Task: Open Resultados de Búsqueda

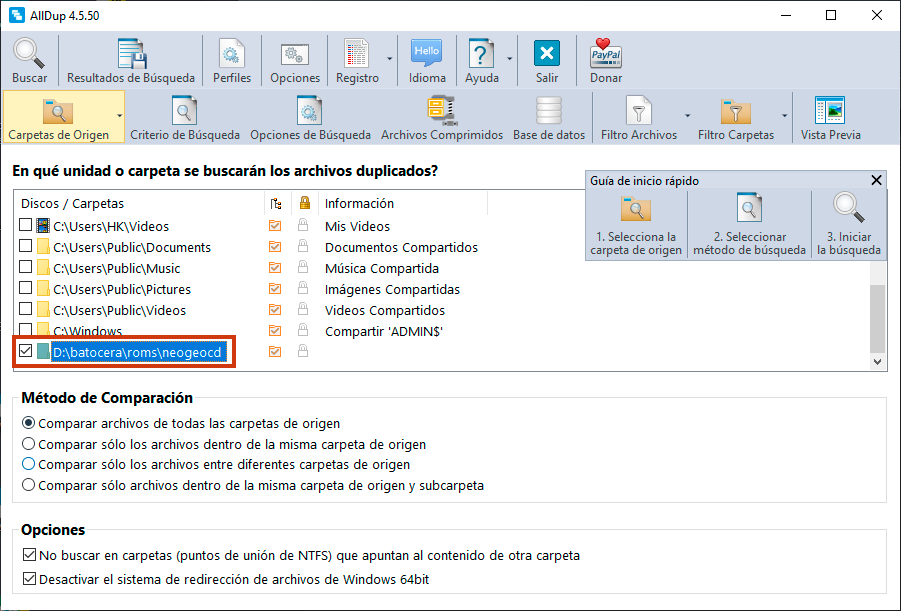Action: (130, 60)
